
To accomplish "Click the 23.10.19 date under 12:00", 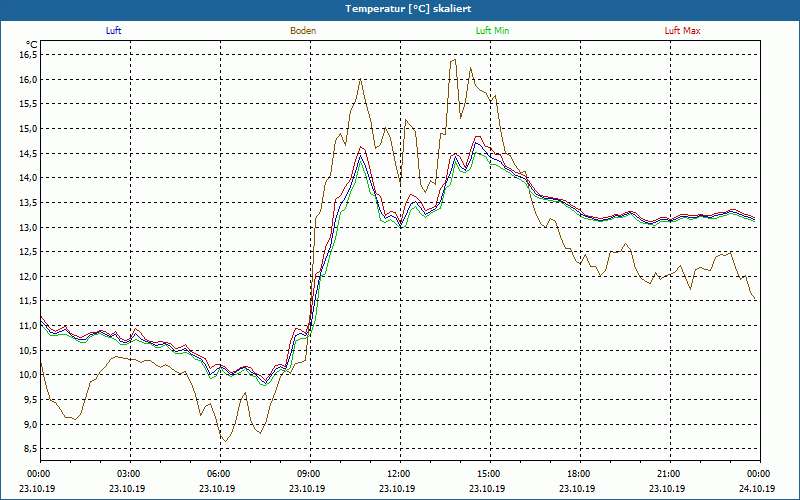I will point(397,489).
